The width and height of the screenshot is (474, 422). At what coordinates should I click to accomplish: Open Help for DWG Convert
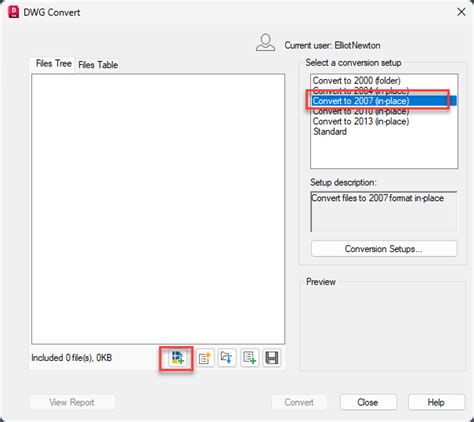point(436,402)
